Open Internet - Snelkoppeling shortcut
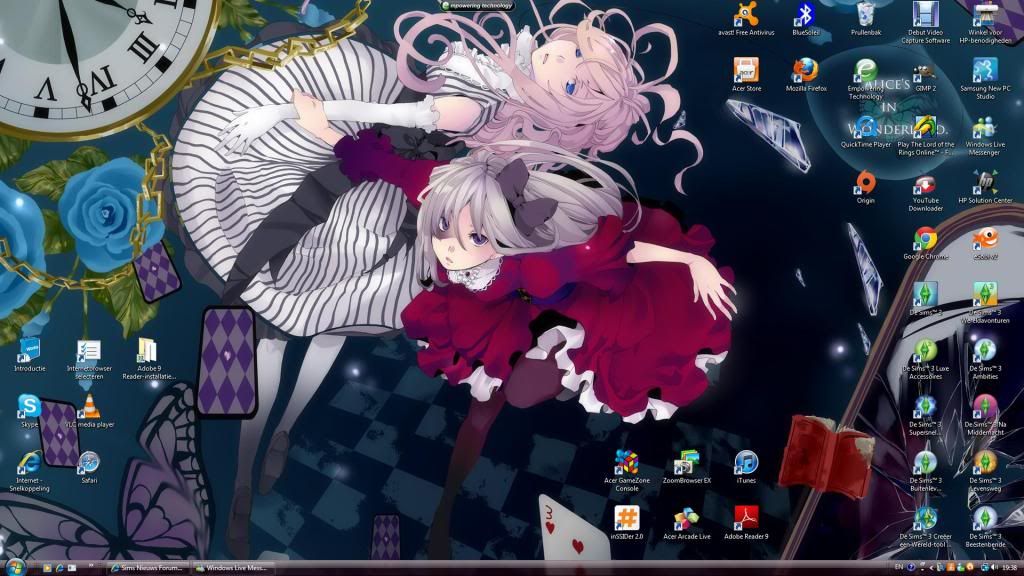The width and height of the screenshot is (1024, 576). [29, 471]
